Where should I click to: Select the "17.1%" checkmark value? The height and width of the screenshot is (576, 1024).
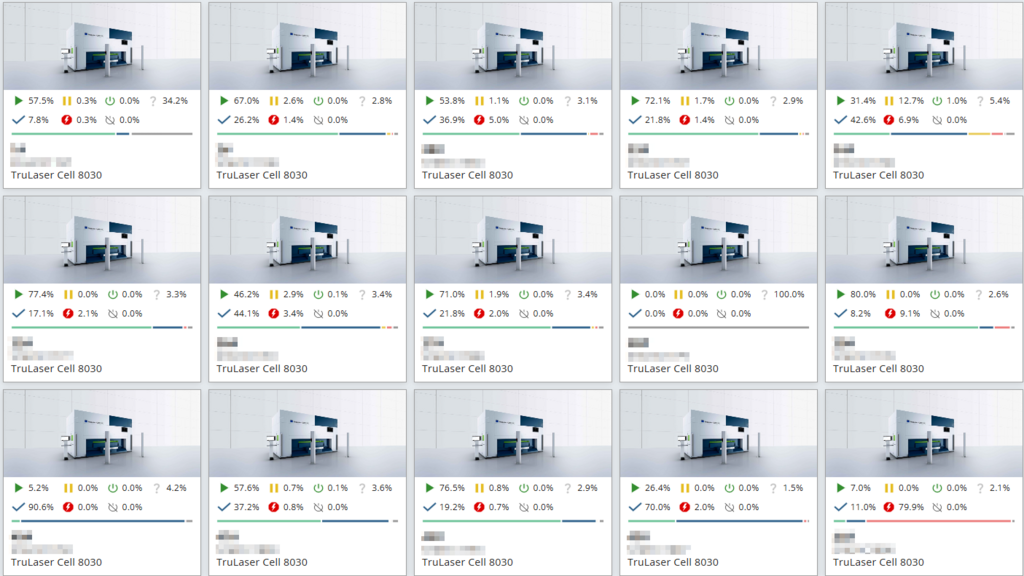pyautogui.click(x=40, y=313)
